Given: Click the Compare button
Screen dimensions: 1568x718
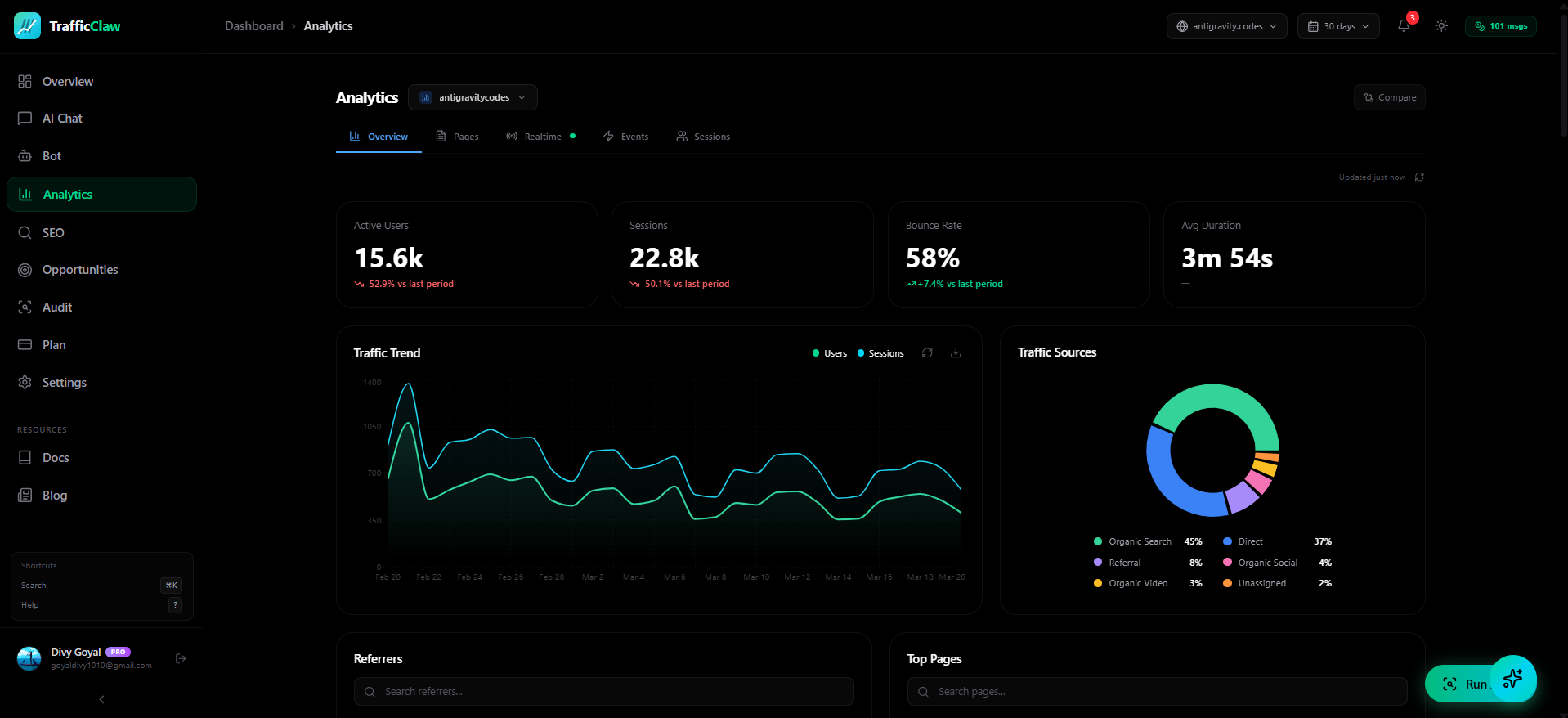Looking at the screenshot, I should (x=1390, y=97).
